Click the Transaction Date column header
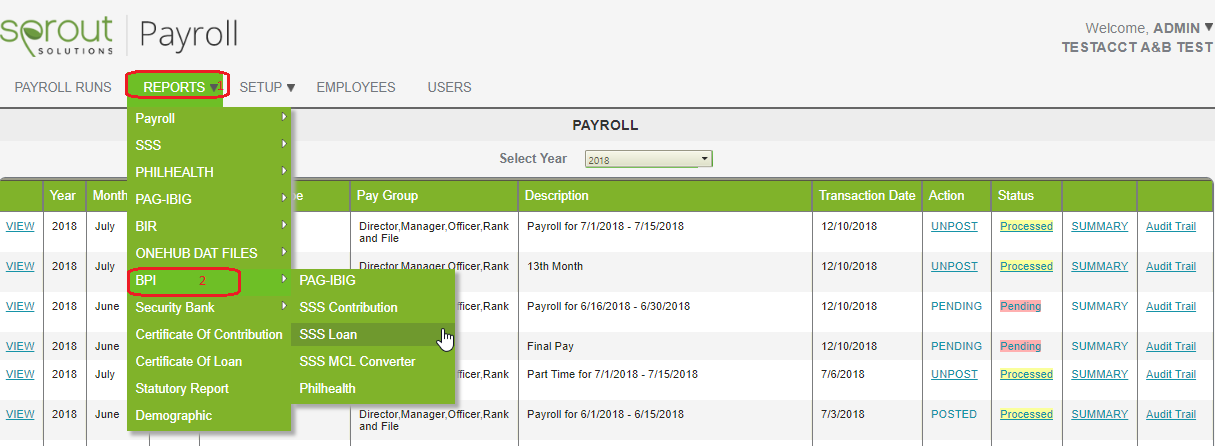Viewport: 1215px width, 446px height. [868, 196]
